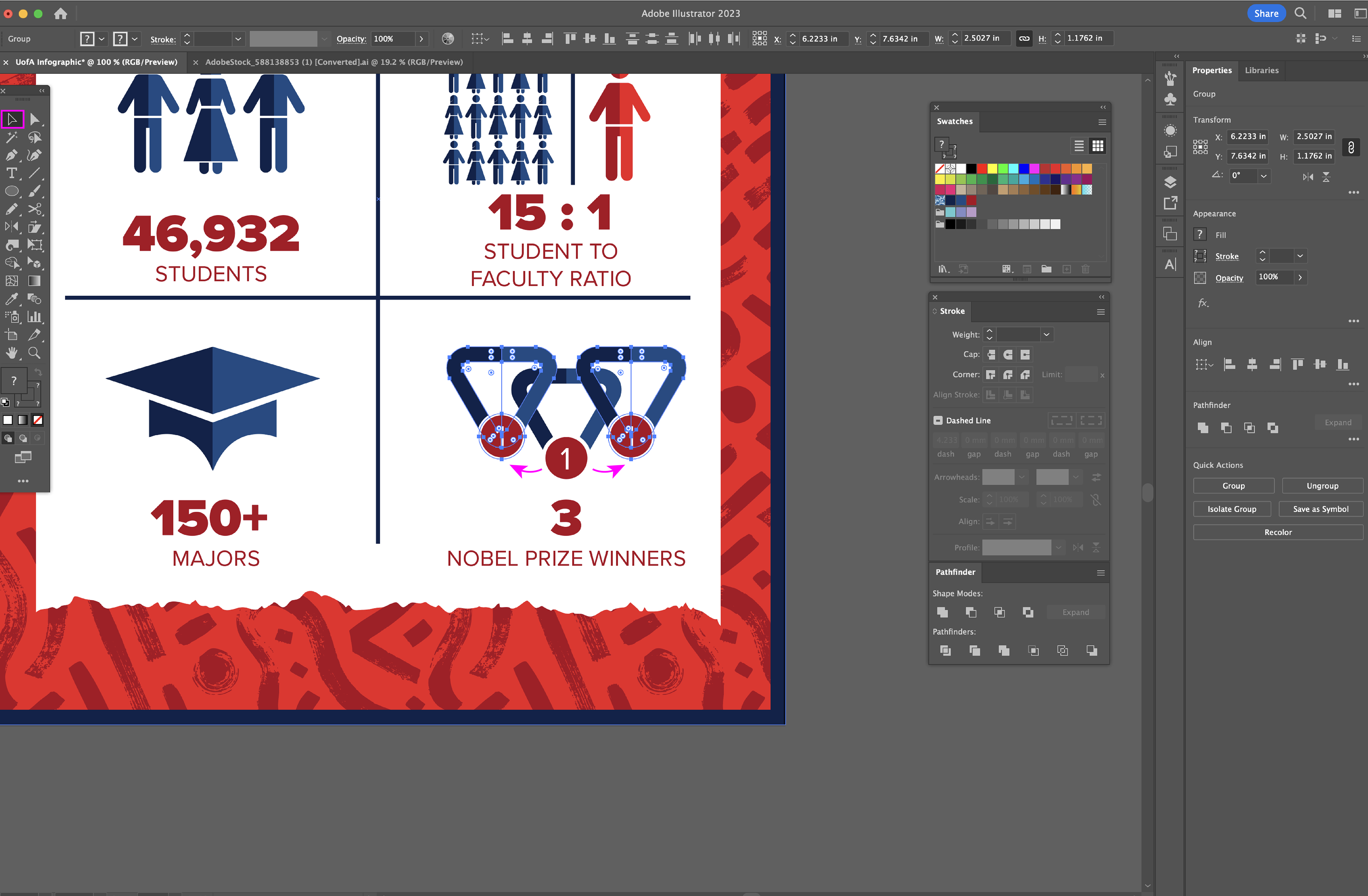Image resolution: width=1368 pixels, height=896 pixels.
Task: Toggle constrain width and height proportions link
Action: pos(1351,147)
